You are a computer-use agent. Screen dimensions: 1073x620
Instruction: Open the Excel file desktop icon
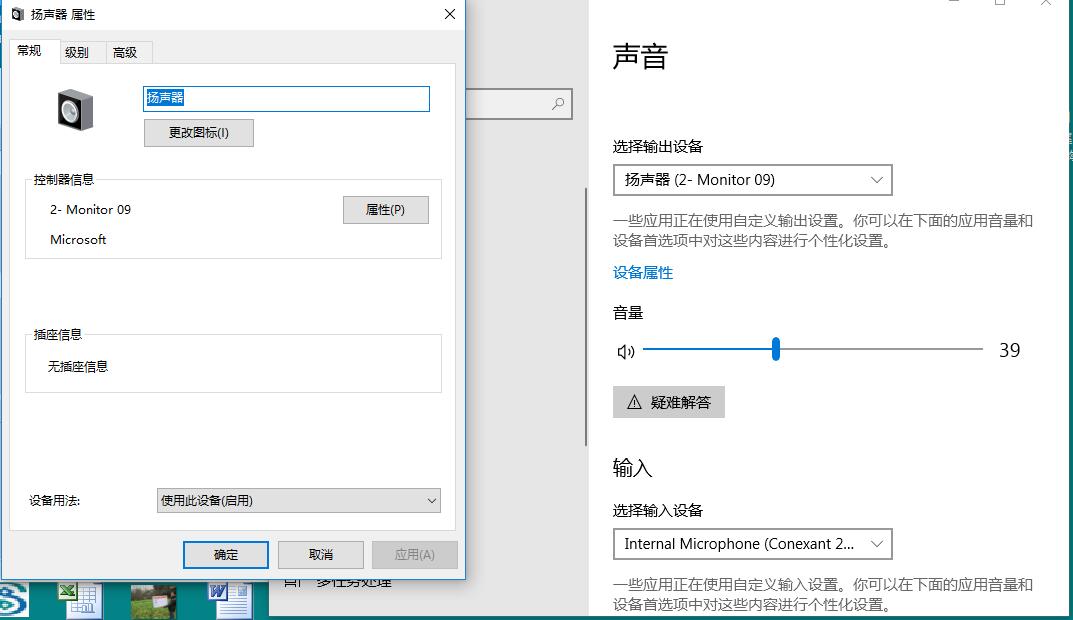(x=78, y=600)
